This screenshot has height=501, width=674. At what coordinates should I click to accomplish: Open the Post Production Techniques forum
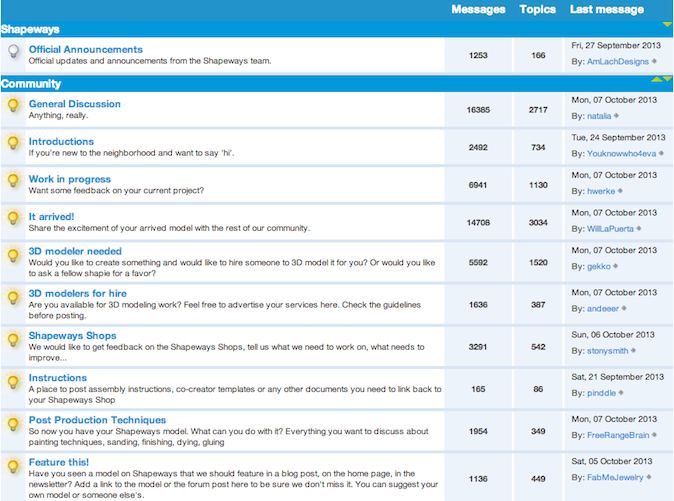97,420
